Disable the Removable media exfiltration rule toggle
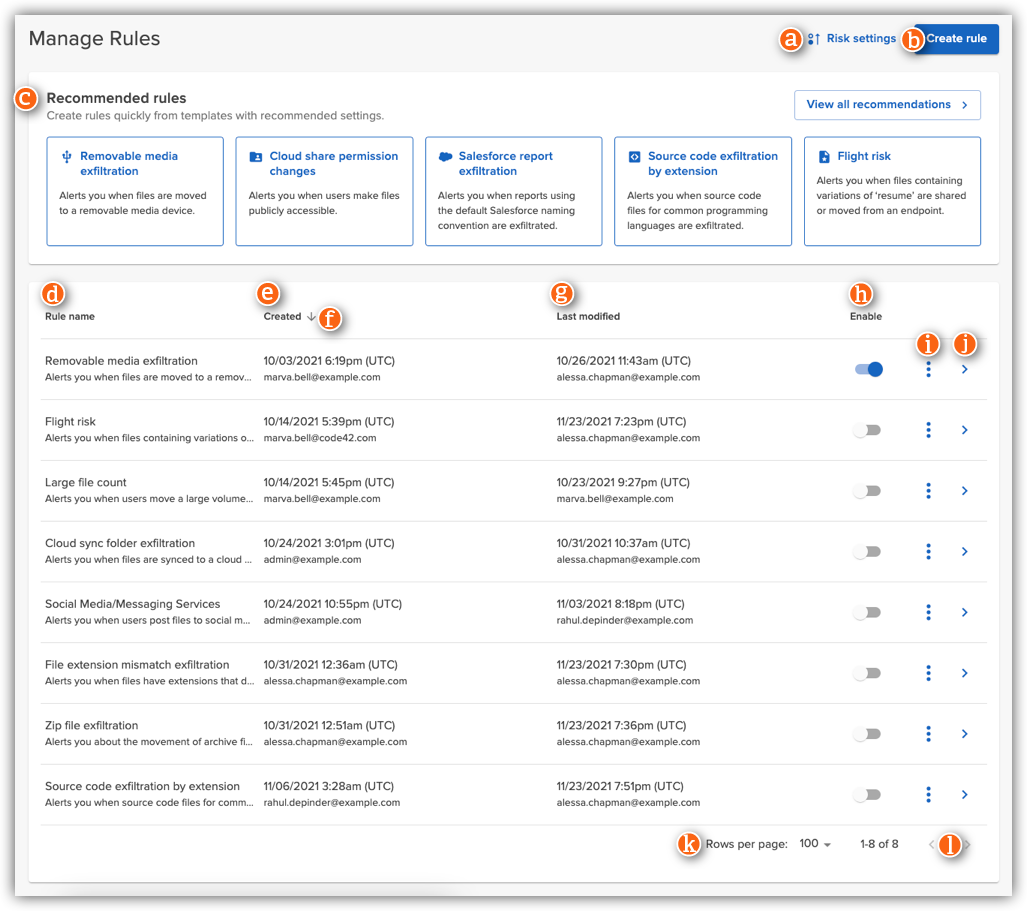 pos(869,369)
